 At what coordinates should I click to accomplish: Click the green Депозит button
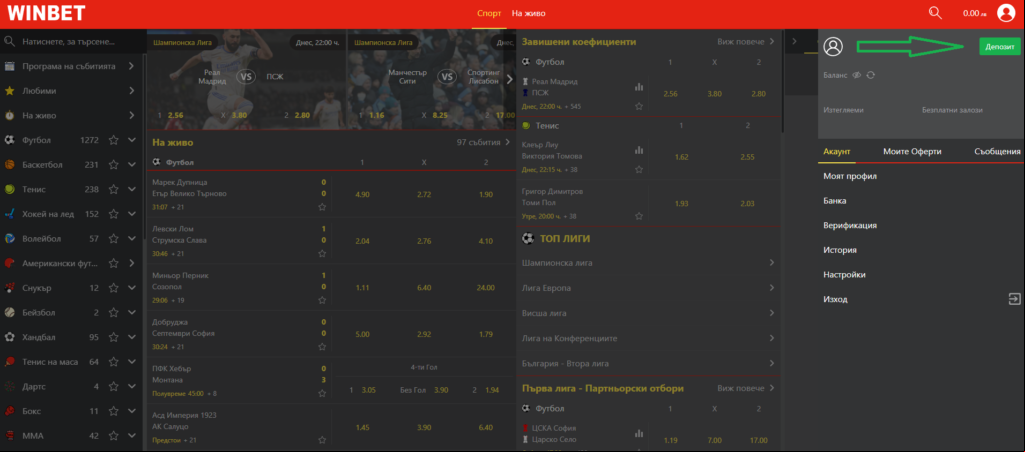click(x=1000, y=47)
